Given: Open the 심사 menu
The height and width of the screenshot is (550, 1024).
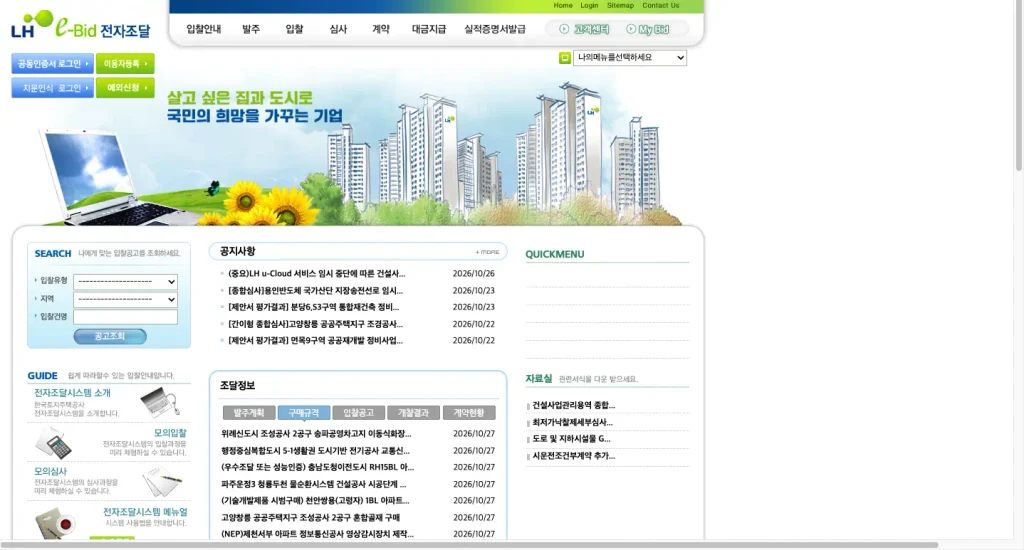Looking at the screenshot, I should pyautogui.click(x=338, y=29).
